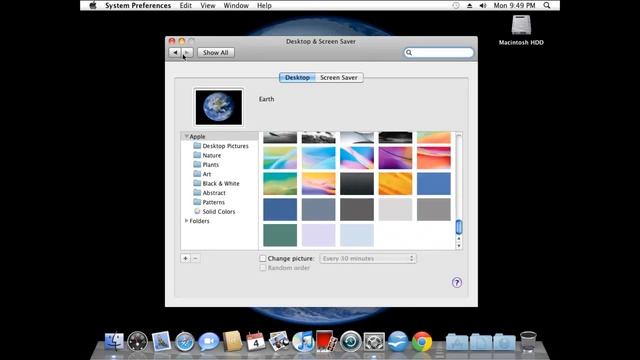Click the Spotlight magnifier in menu bar

(547, 5)
